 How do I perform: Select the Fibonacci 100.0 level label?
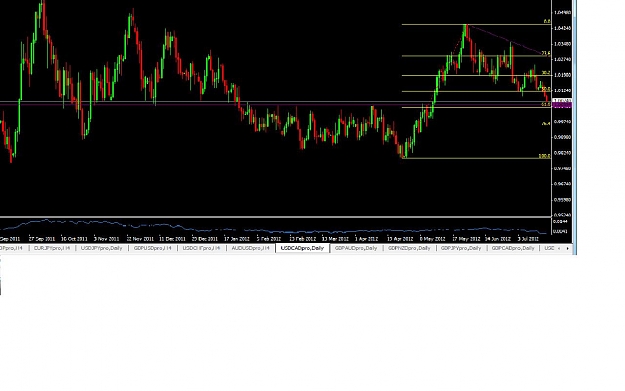pos(545,156)
